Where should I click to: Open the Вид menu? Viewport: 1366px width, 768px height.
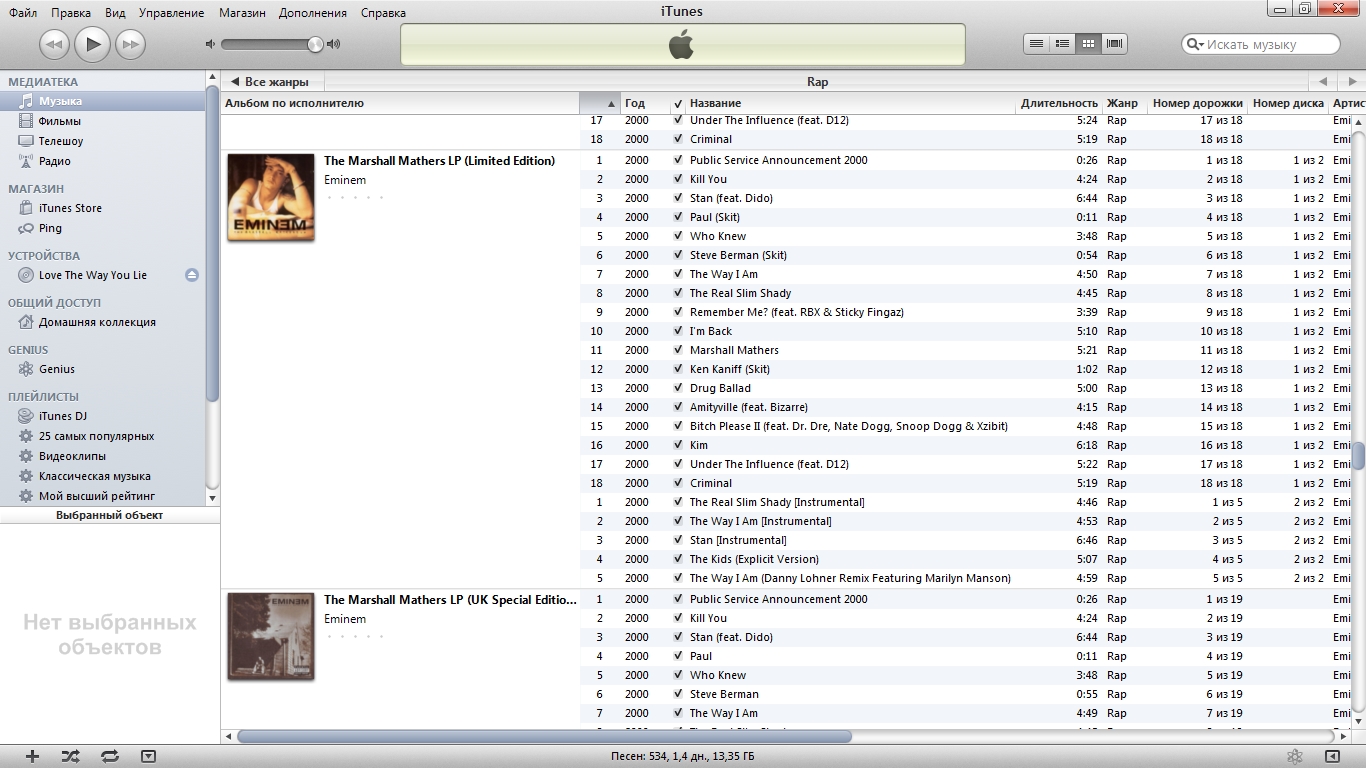[115, 13]
